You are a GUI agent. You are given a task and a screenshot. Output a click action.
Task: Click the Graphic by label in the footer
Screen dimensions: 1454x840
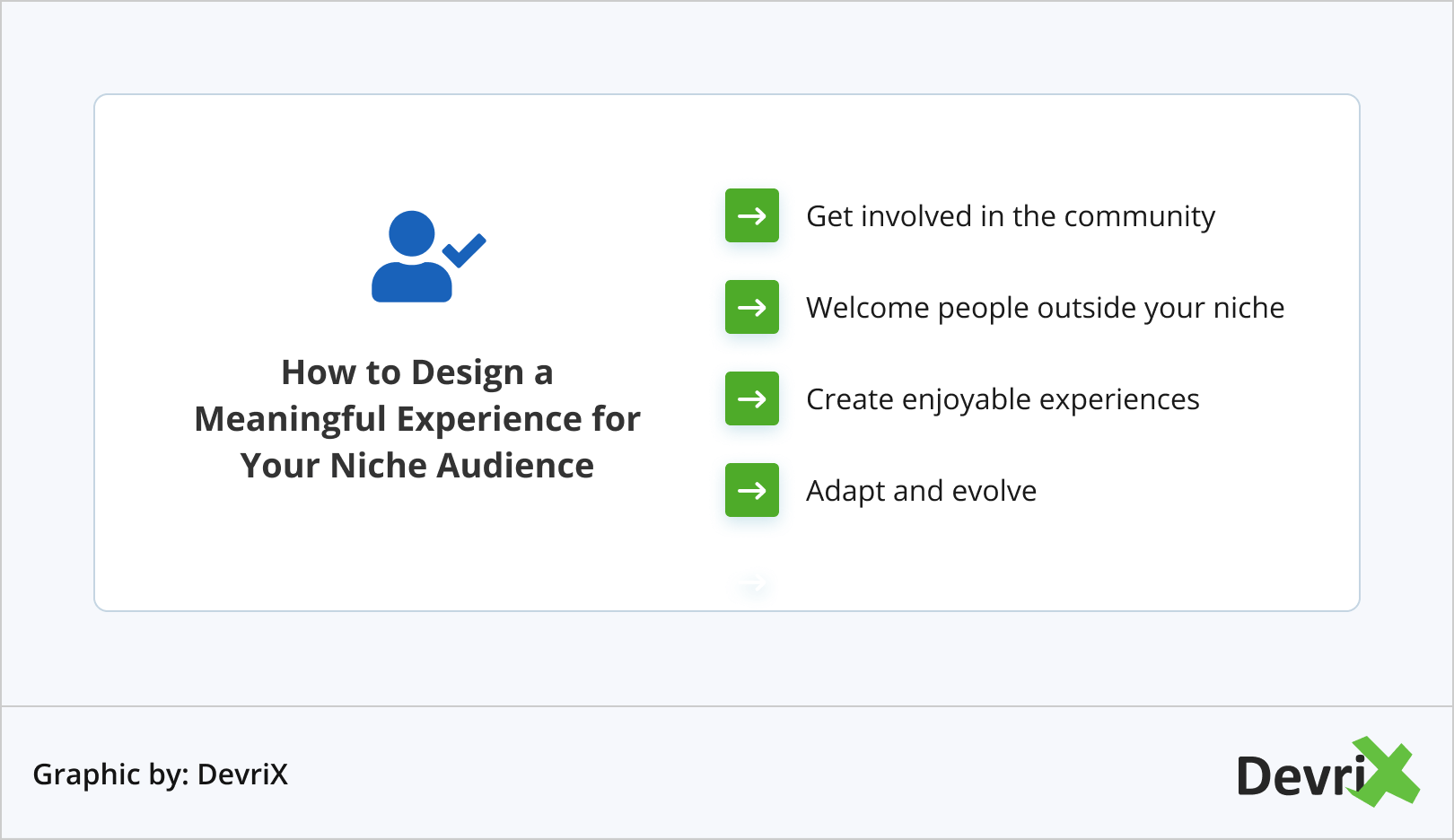[110, 774]
